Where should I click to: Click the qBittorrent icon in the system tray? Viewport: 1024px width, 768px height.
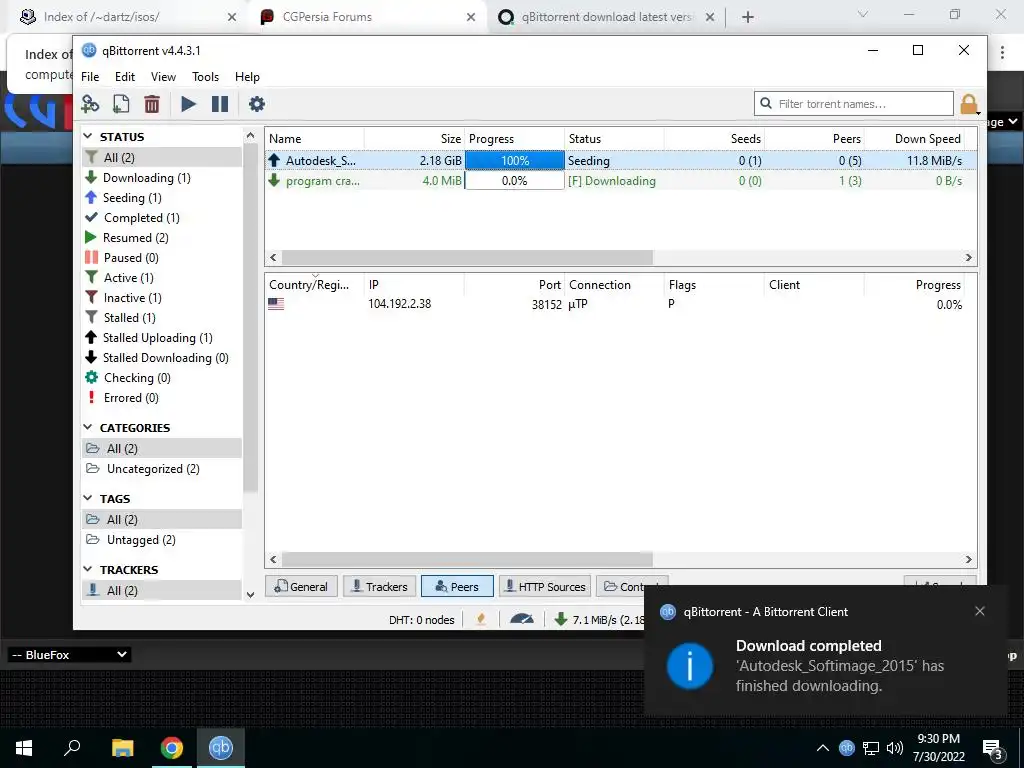click(x=846, y=747)
